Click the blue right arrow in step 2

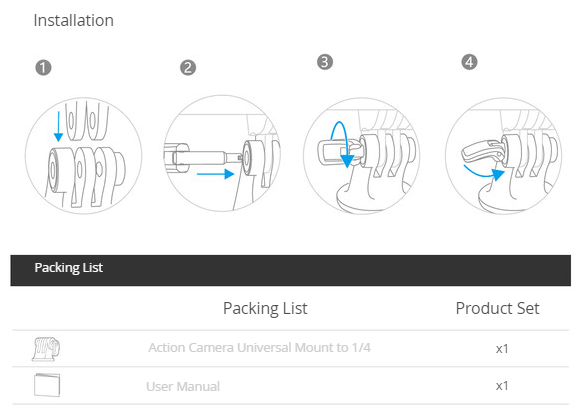click(x=215, y=174)
